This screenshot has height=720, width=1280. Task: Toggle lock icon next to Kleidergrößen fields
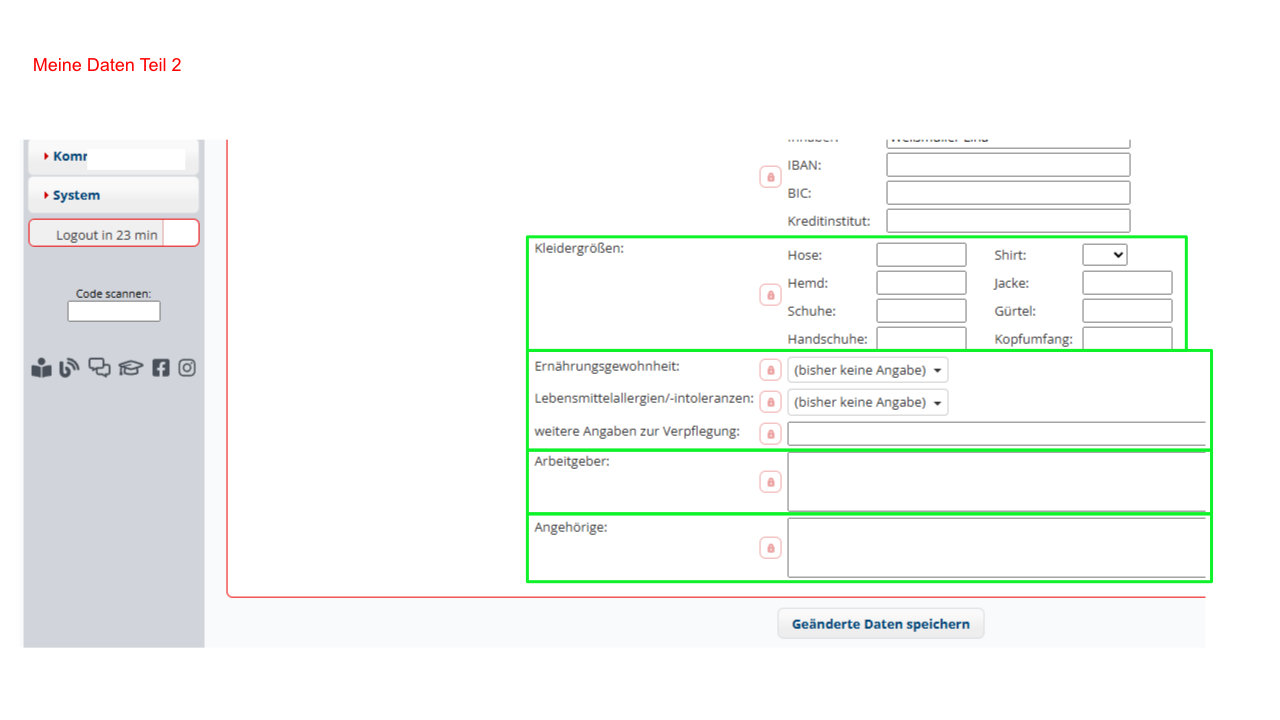770,295
